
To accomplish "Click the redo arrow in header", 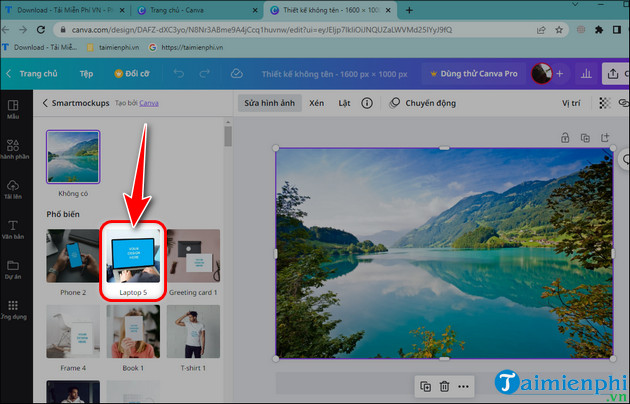I will click(x=205, y=73).
